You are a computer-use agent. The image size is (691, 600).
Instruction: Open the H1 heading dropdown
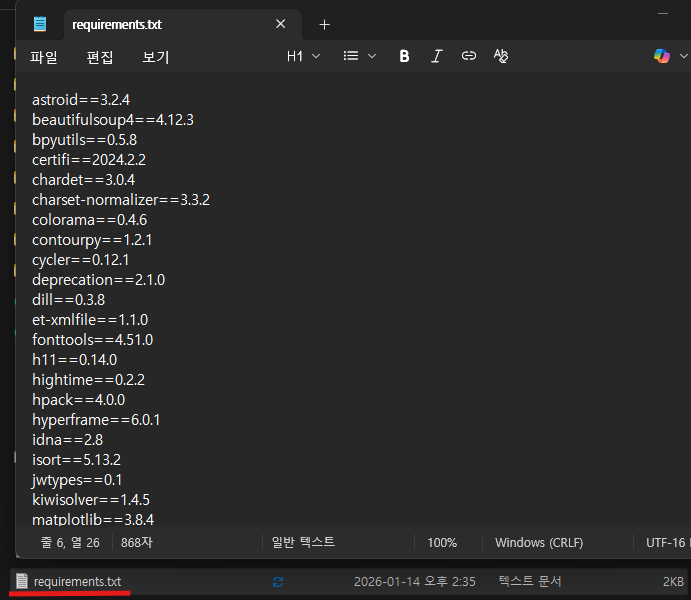pos(303,56)
